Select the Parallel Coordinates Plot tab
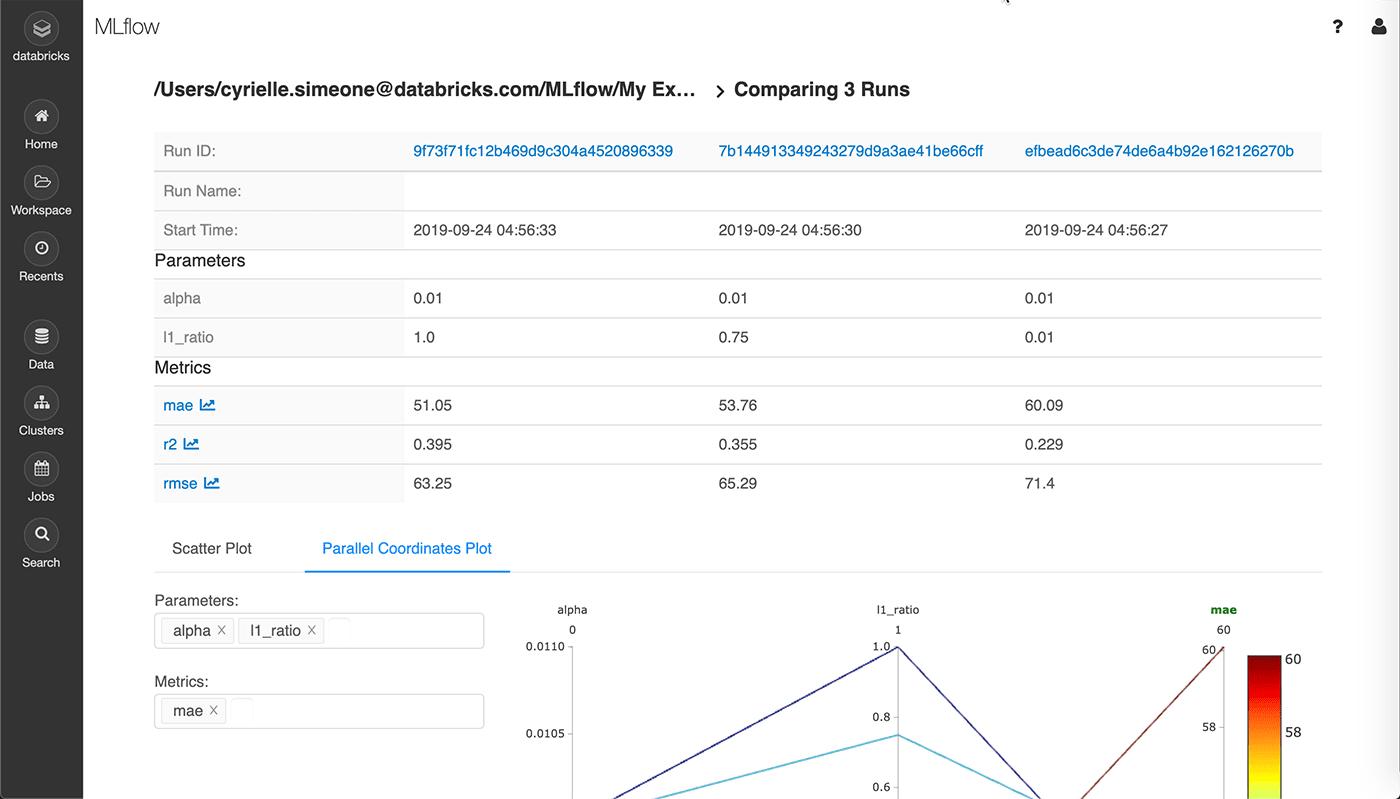Screen dimensions: 1400x799 (407, 549)
